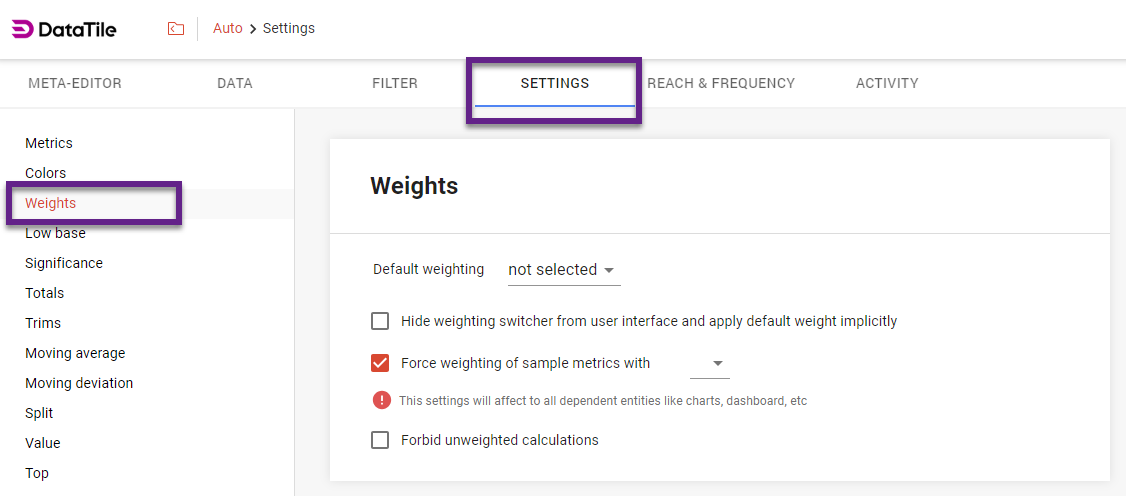Screen dimensions: 1126x496
Task: Open Moving average settings
Action: (x=75, y=353)
